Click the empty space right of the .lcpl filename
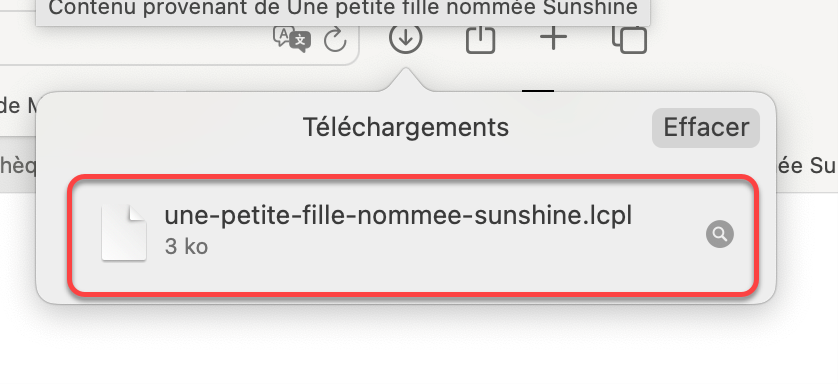Screen dimensions: 838x384 [668, 216]
